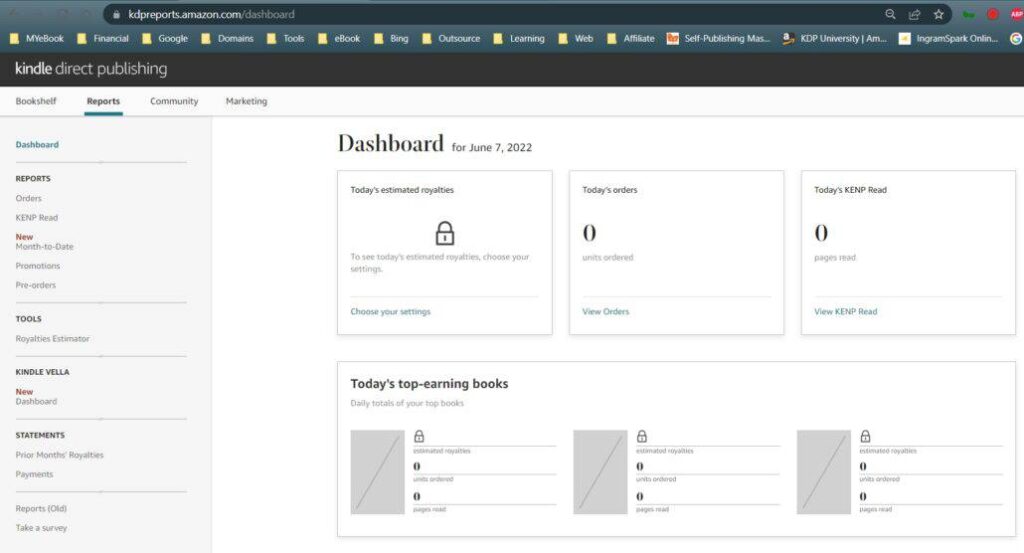Open the Financial bookmark folder
The image size is (1024, 553).
(x=103, y=39)
